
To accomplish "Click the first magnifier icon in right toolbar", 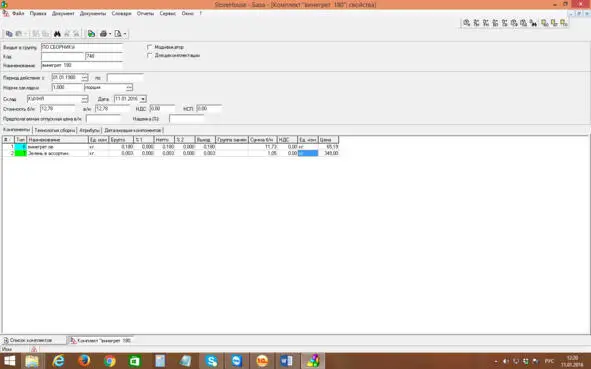I will (467, 23).
